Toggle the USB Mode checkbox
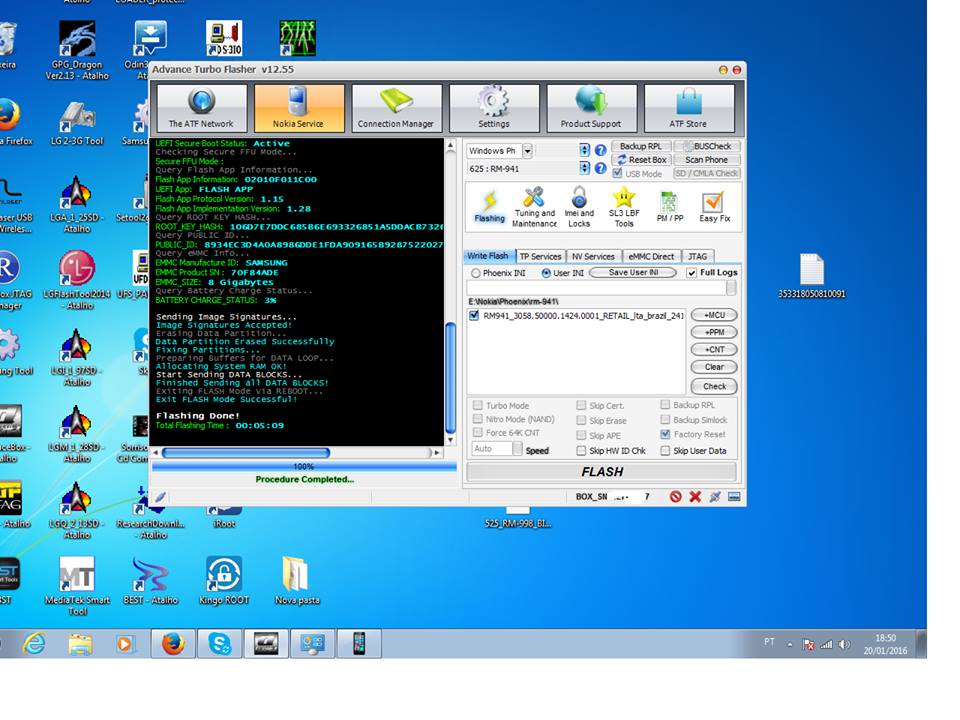Image resolution: width=960 pixels, height=720 pixels. click(617, 173)
